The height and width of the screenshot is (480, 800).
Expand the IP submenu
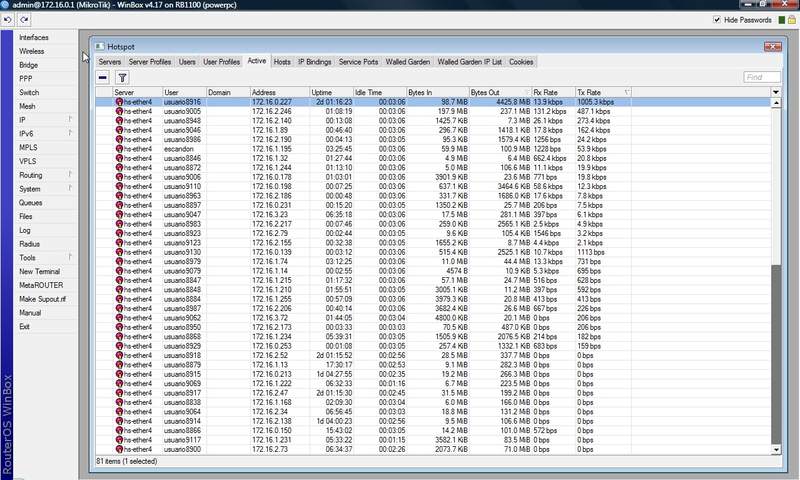(x=70, y=119)
